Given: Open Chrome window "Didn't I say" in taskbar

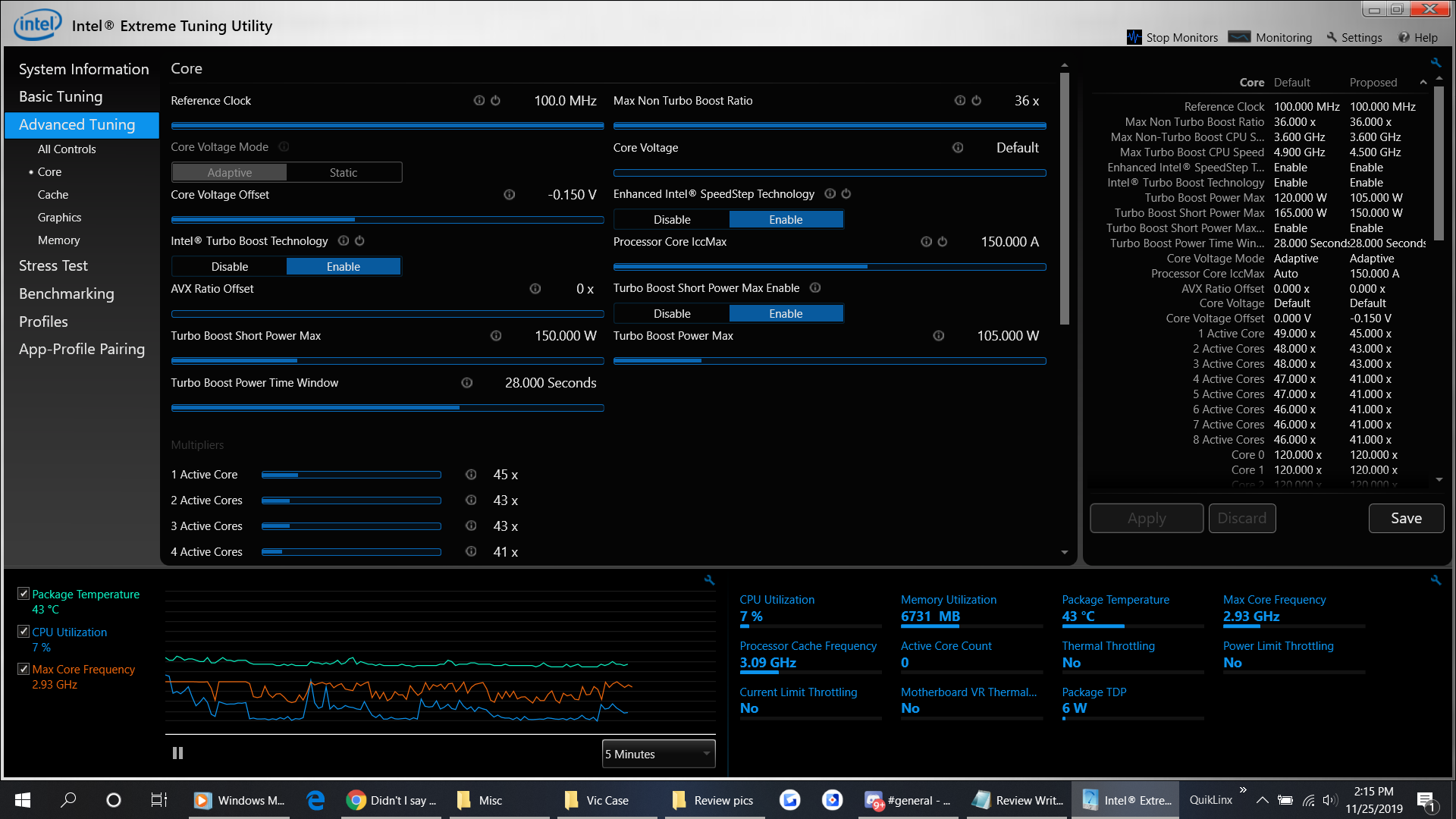Looking at the screenshot, I should [393, 800].
